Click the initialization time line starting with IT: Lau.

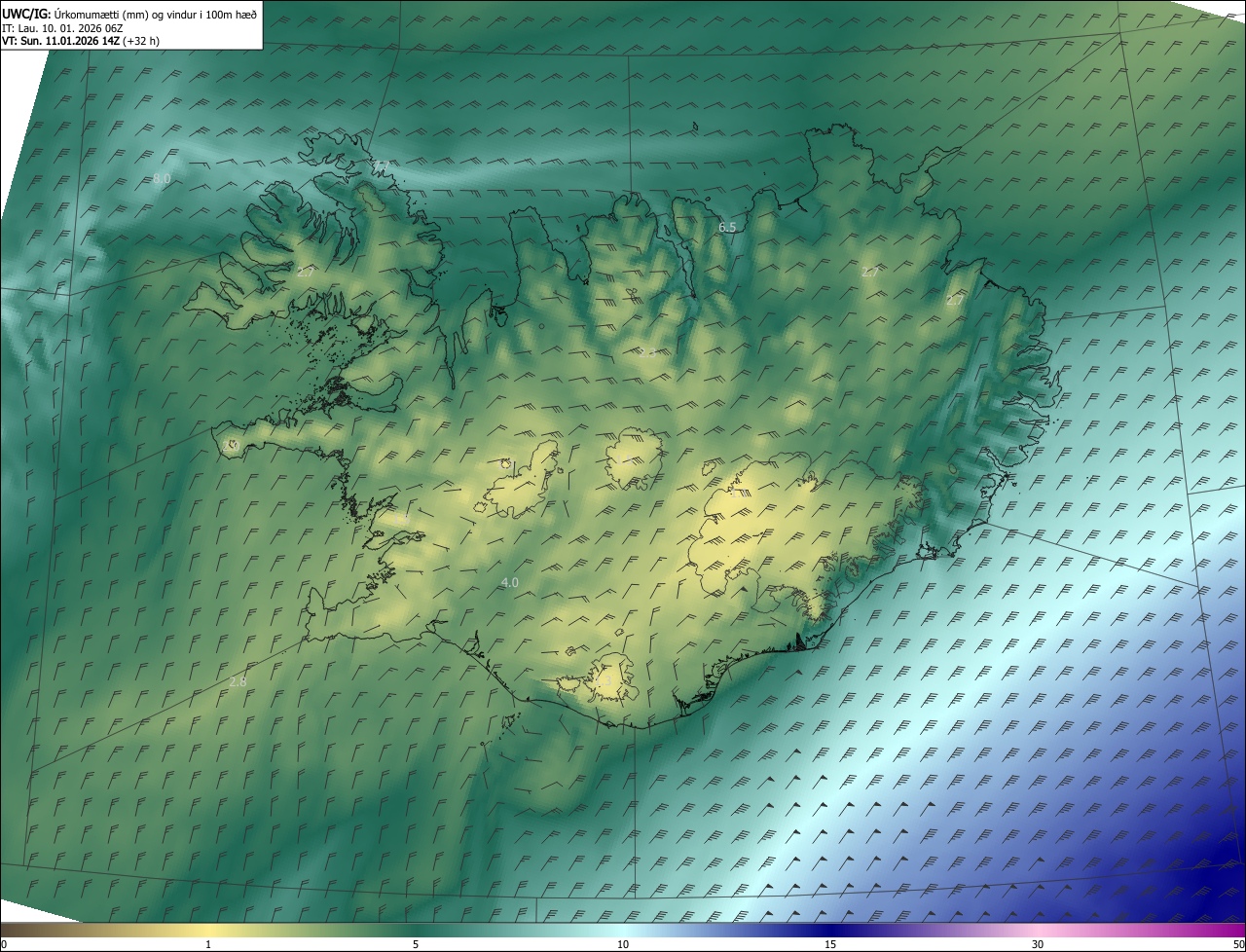[x=62, y=28]
